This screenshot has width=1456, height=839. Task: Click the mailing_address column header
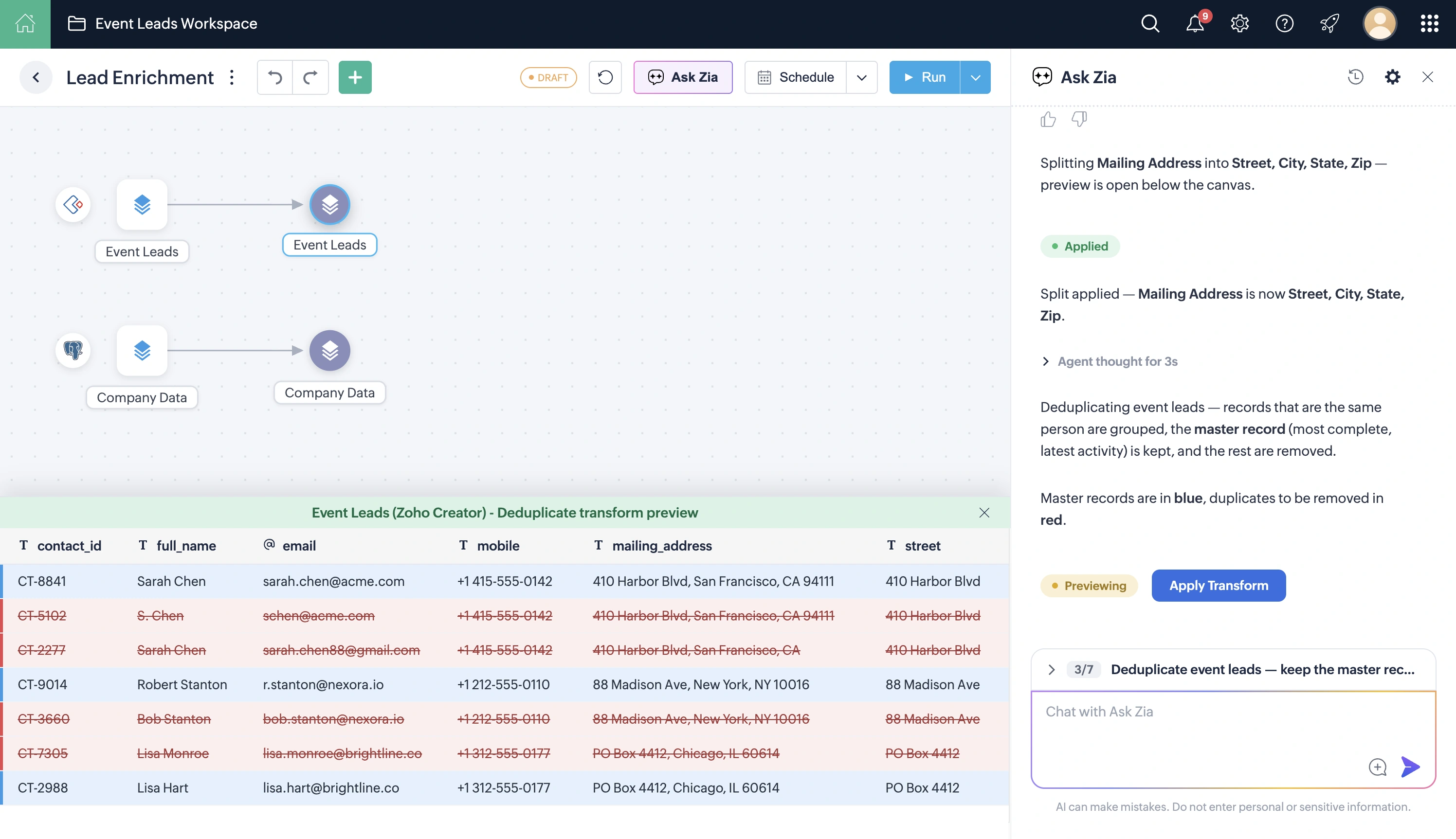[x=653, y=546]
